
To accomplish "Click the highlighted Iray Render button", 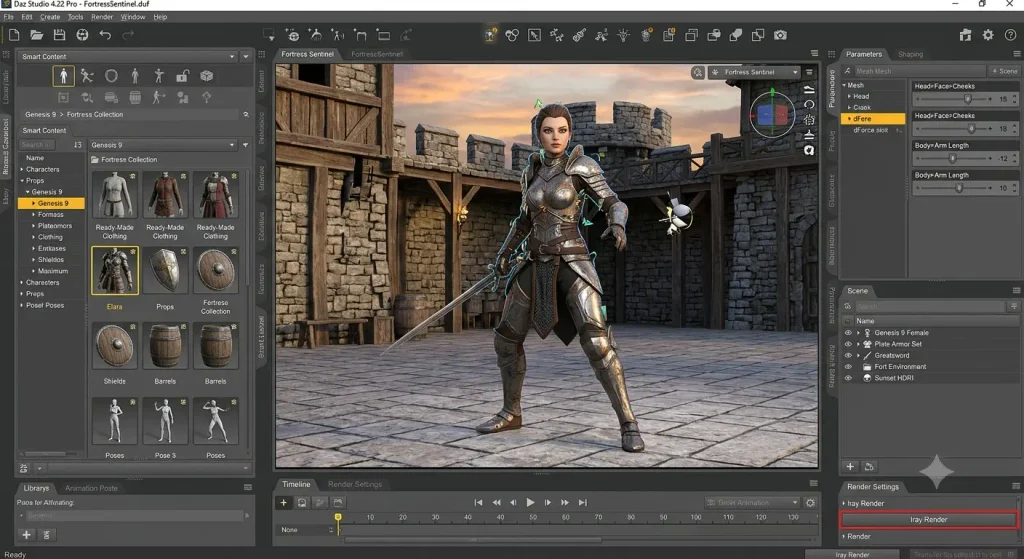I will pyautogui.click(x=928, y=520).
